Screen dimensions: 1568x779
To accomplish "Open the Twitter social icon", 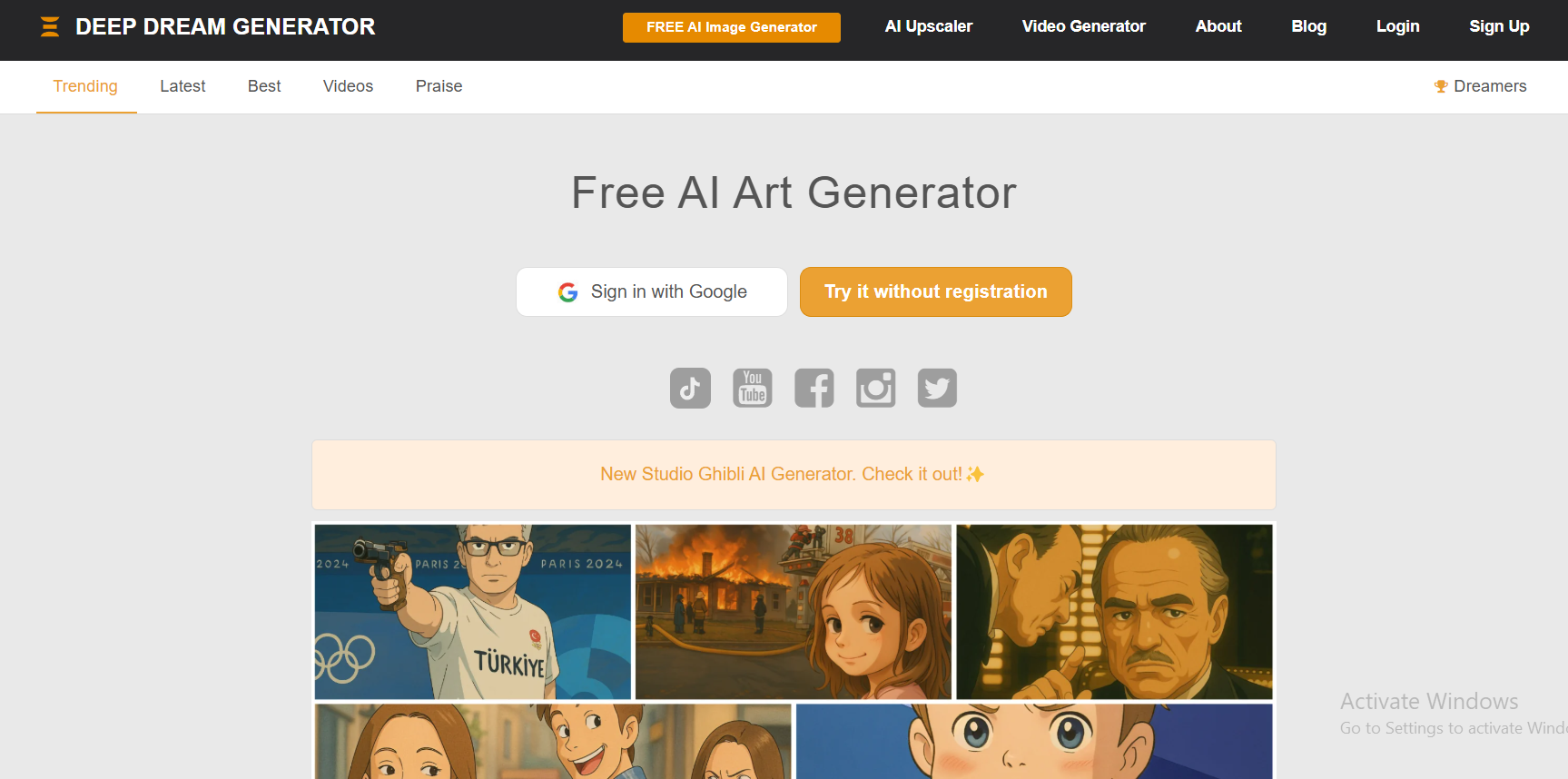I will click(937, 388).
